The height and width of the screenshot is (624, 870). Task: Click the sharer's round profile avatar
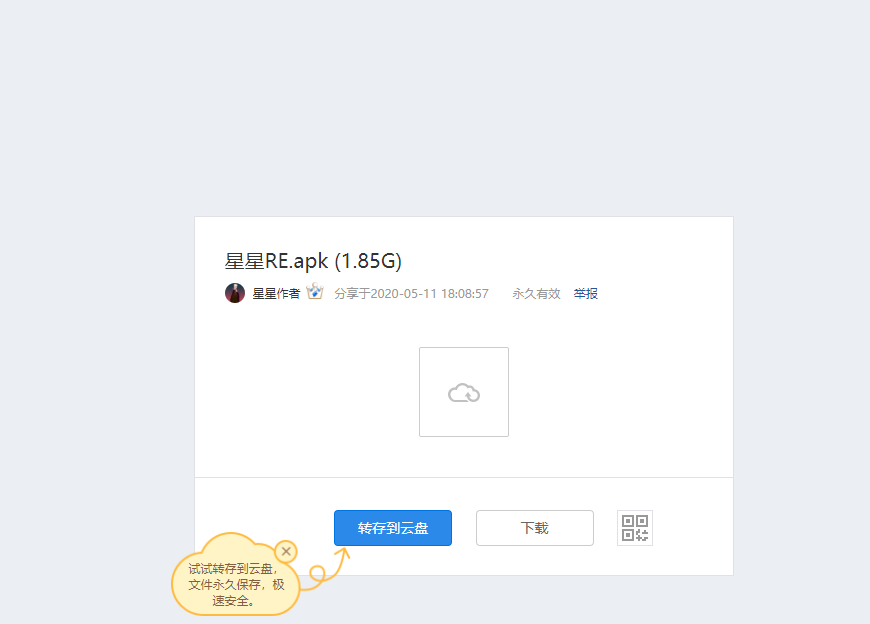(235, 293)
